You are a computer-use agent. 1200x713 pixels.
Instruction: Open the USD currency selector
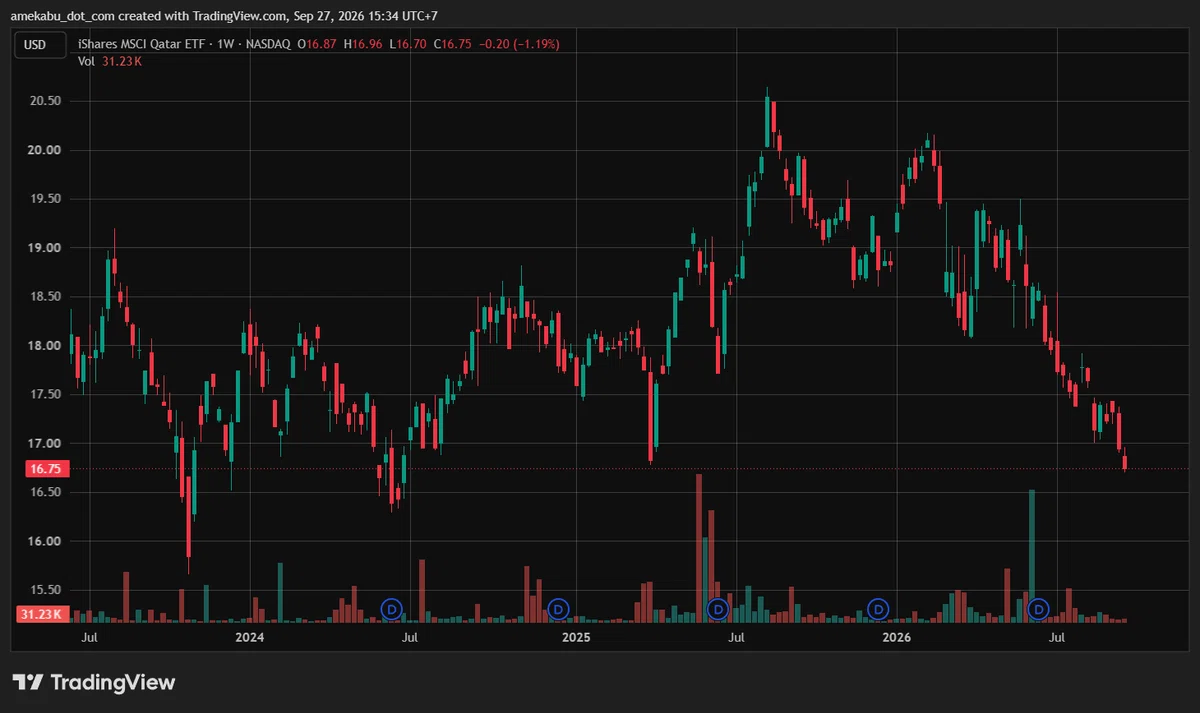tap(35, 44)
